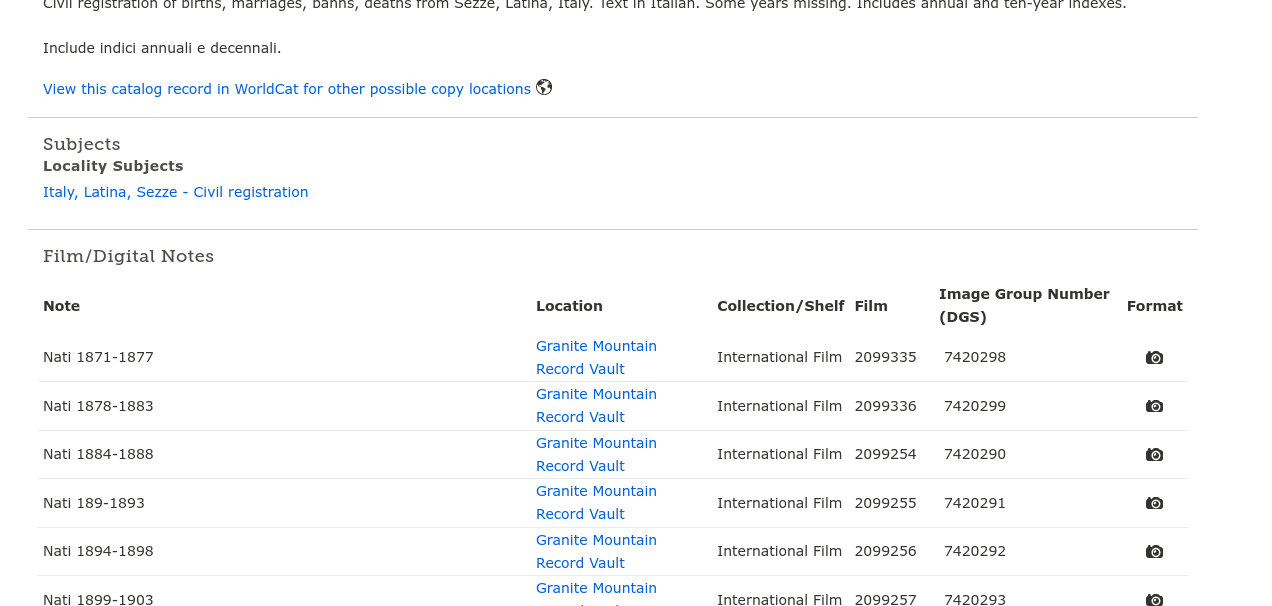Open Granite Mountain Record Vault for Nati 1894-1898

(x=596, y=551)
